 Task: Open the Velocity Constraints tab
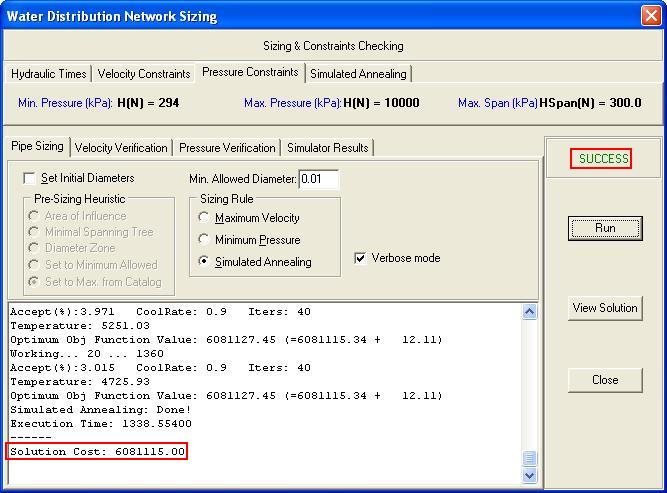(144, 74)
